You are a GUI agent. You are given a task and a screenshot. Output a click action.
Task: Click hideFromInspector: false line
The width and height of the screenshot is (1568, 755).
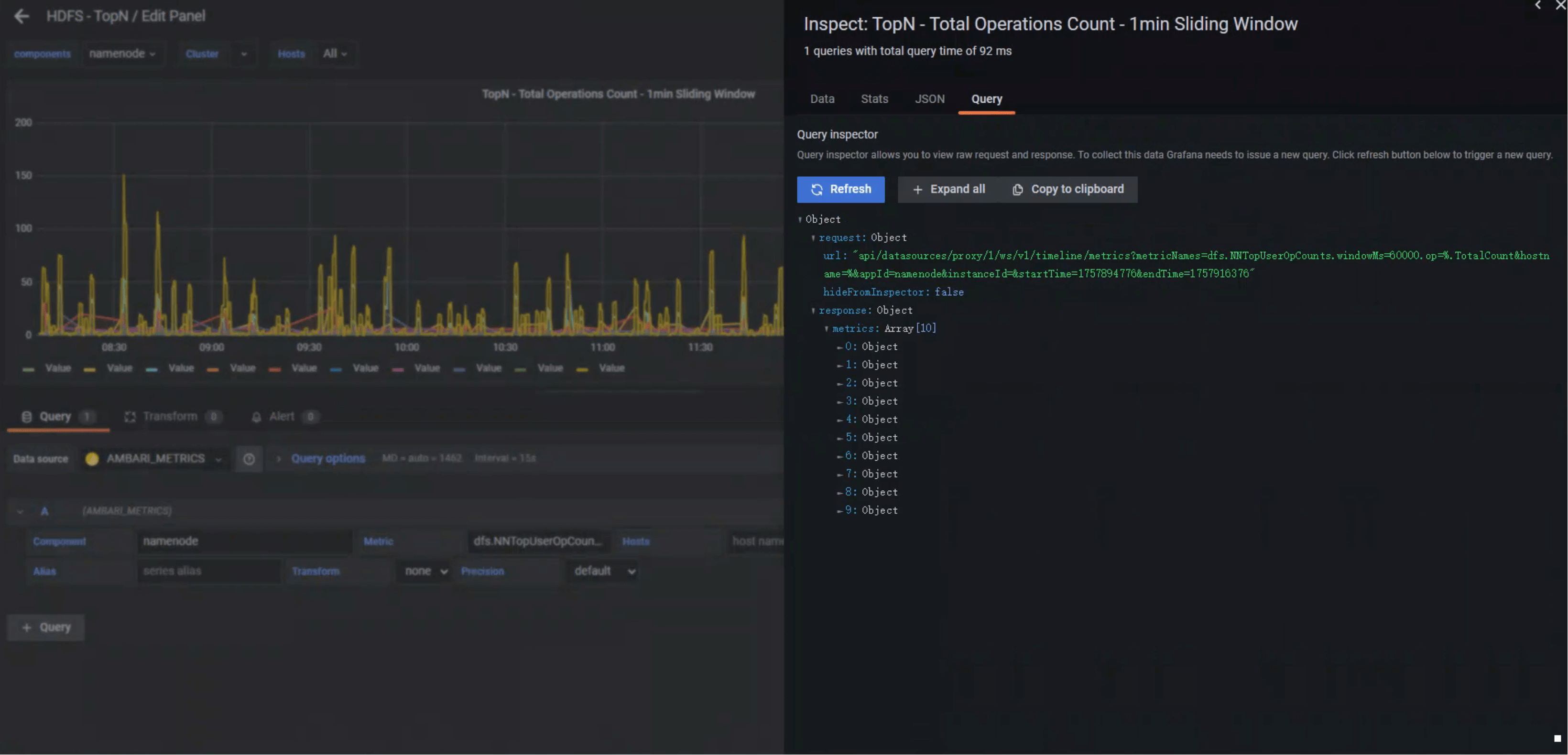click(x=893, y=292)
